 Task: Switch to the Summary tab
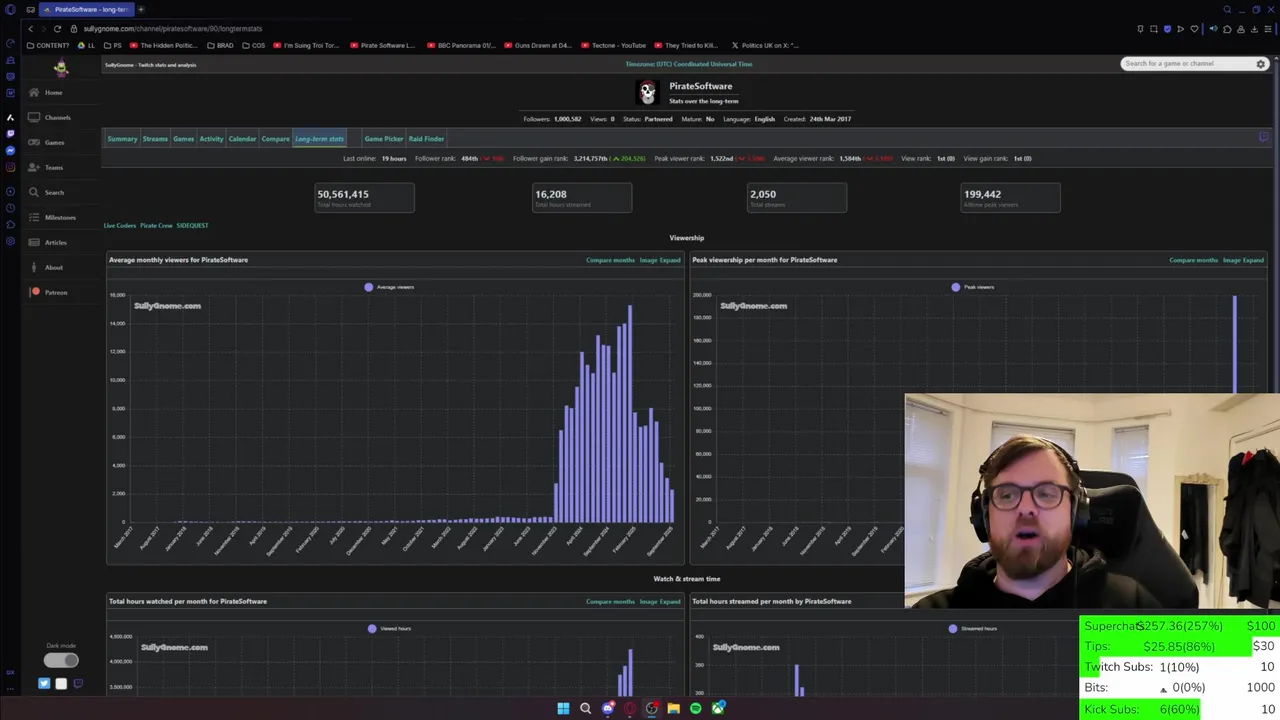[122, 139]
